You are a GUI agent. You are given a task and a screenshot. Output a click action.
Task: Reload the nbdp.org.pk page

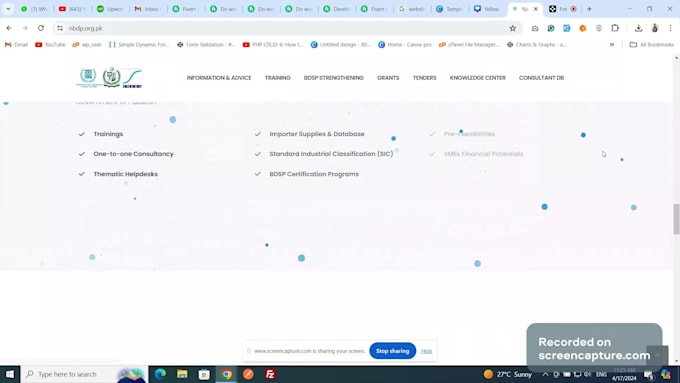click(41, 28)
